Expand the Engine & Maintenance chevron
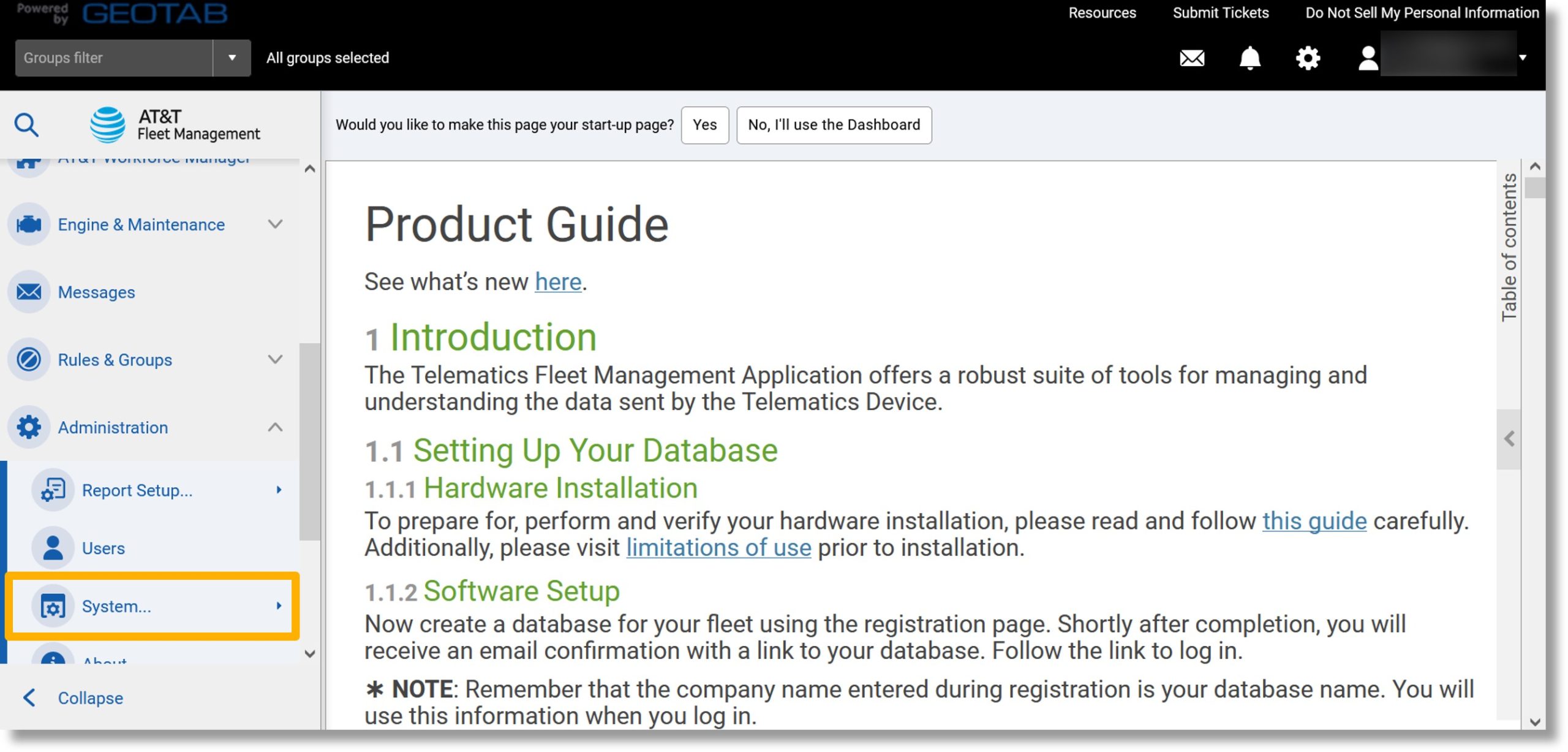The image size is (1568, 752). coord(275,224)
